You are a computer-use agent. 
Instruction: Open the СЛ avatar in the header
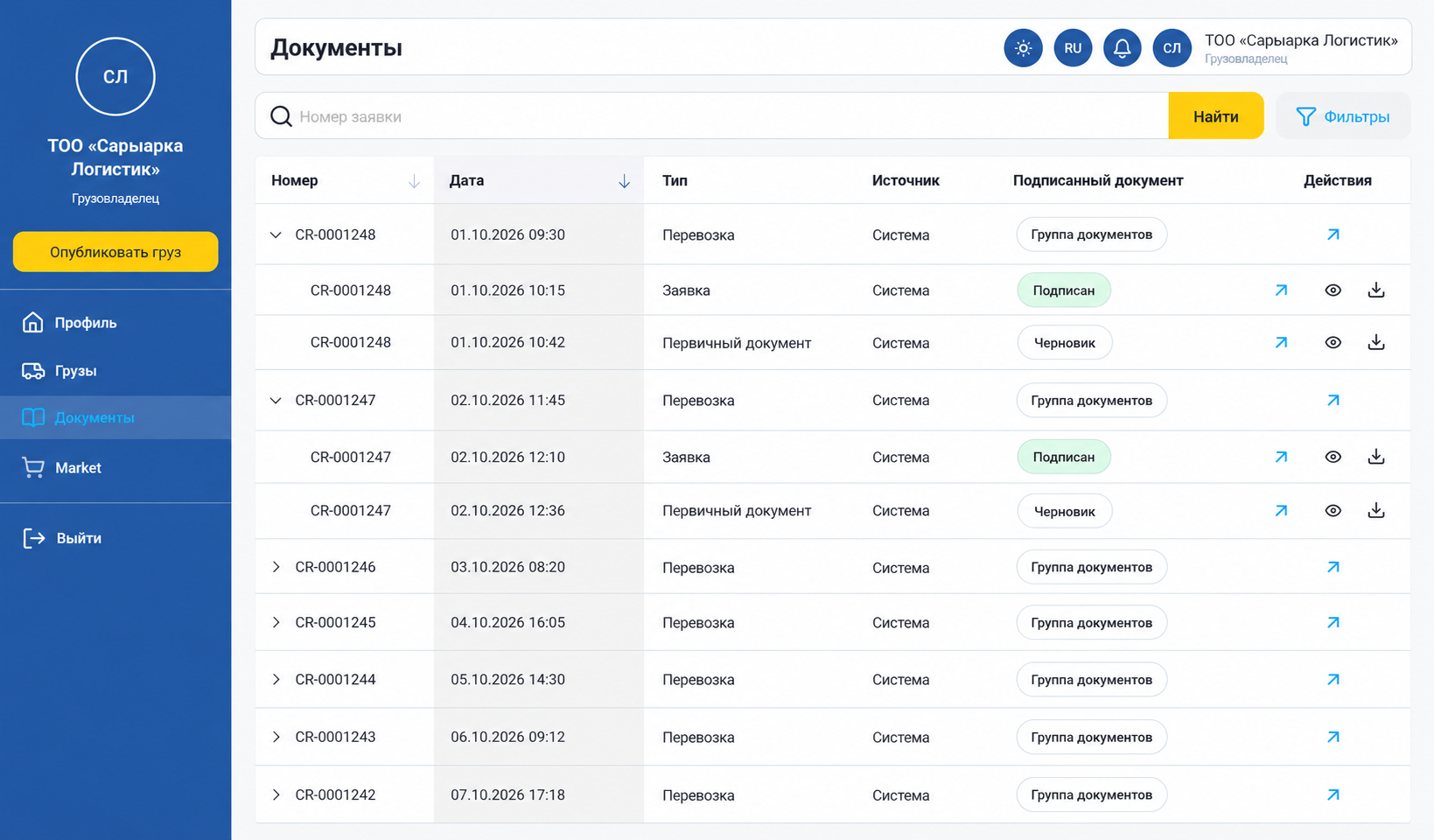(x=1172, y=48)
